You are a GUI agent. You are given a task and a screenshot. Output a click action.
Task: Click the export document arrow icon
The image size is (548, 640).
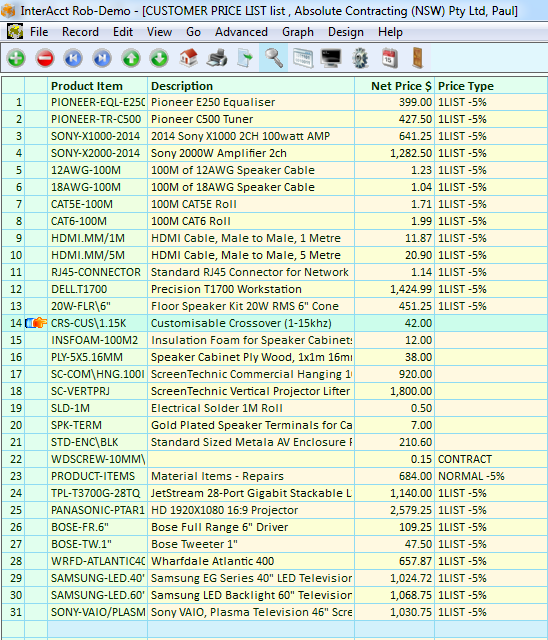(x=245, y=58)
